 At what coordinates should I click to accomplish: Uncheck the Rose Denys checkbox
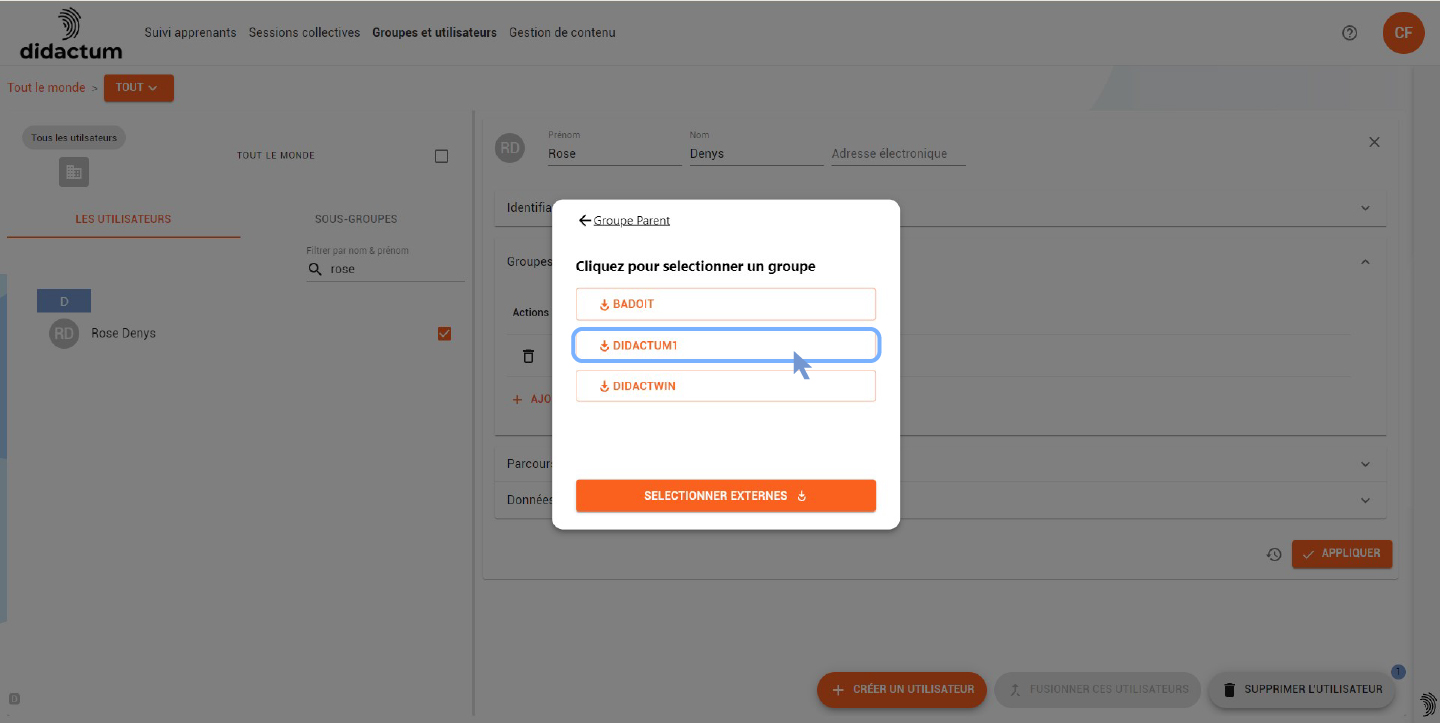pyautogui.click(x=445, y=334)
